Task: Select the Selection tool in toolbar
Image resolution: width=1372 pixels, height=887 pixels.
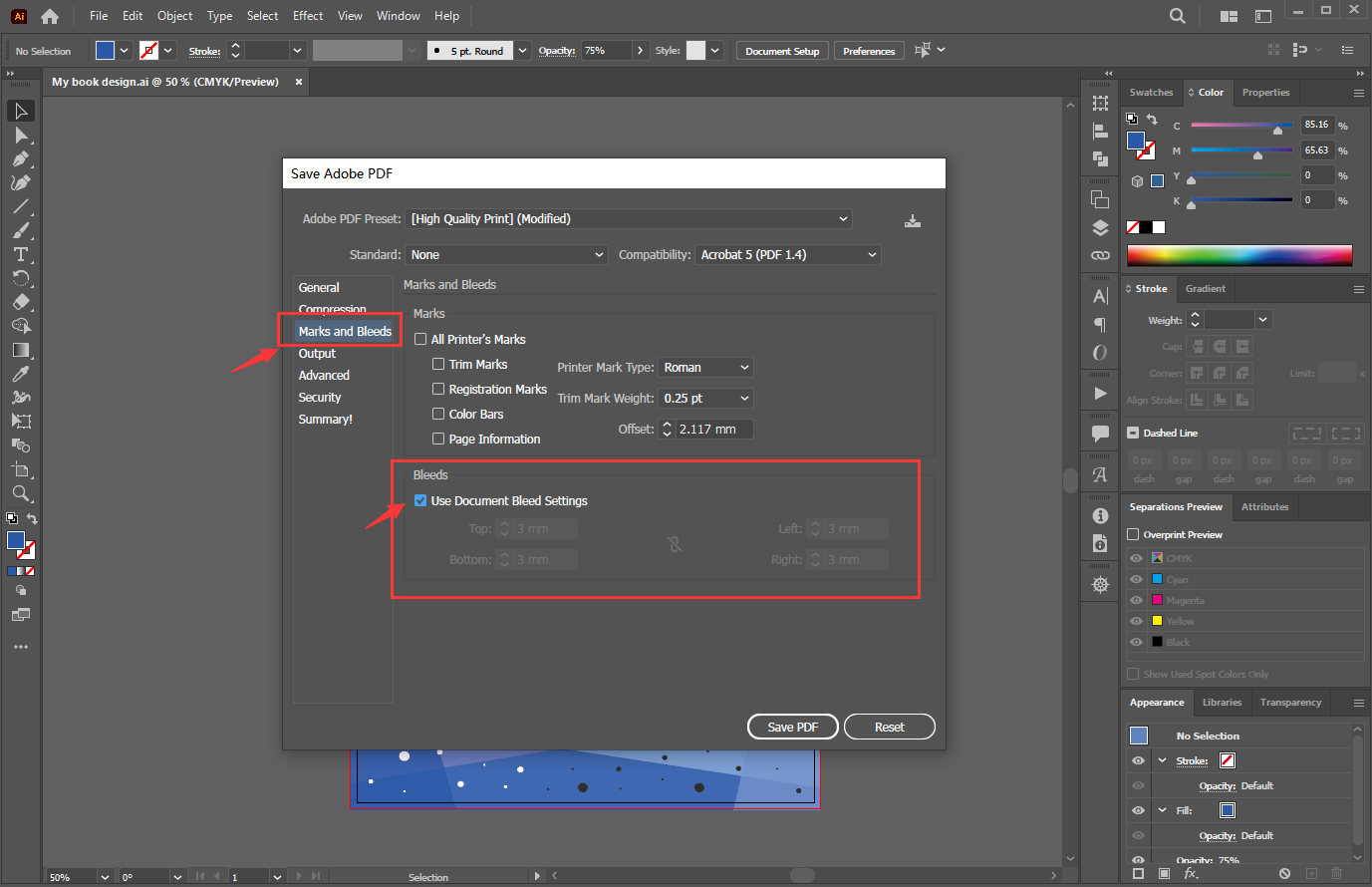Action: coord(21,111)
